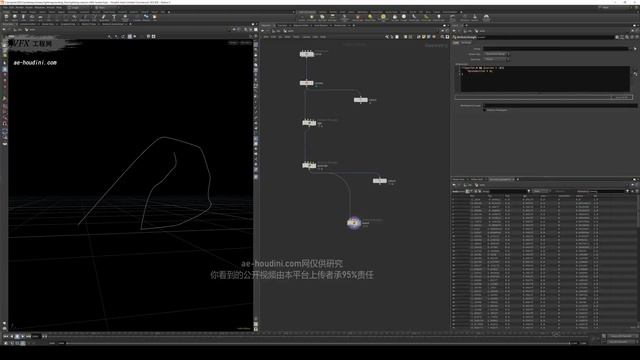Image resolution: width=640 pixels, height=360 pixels.
Task: Toggle Enforce Prototypes checkbox
Action: point(484,110)
